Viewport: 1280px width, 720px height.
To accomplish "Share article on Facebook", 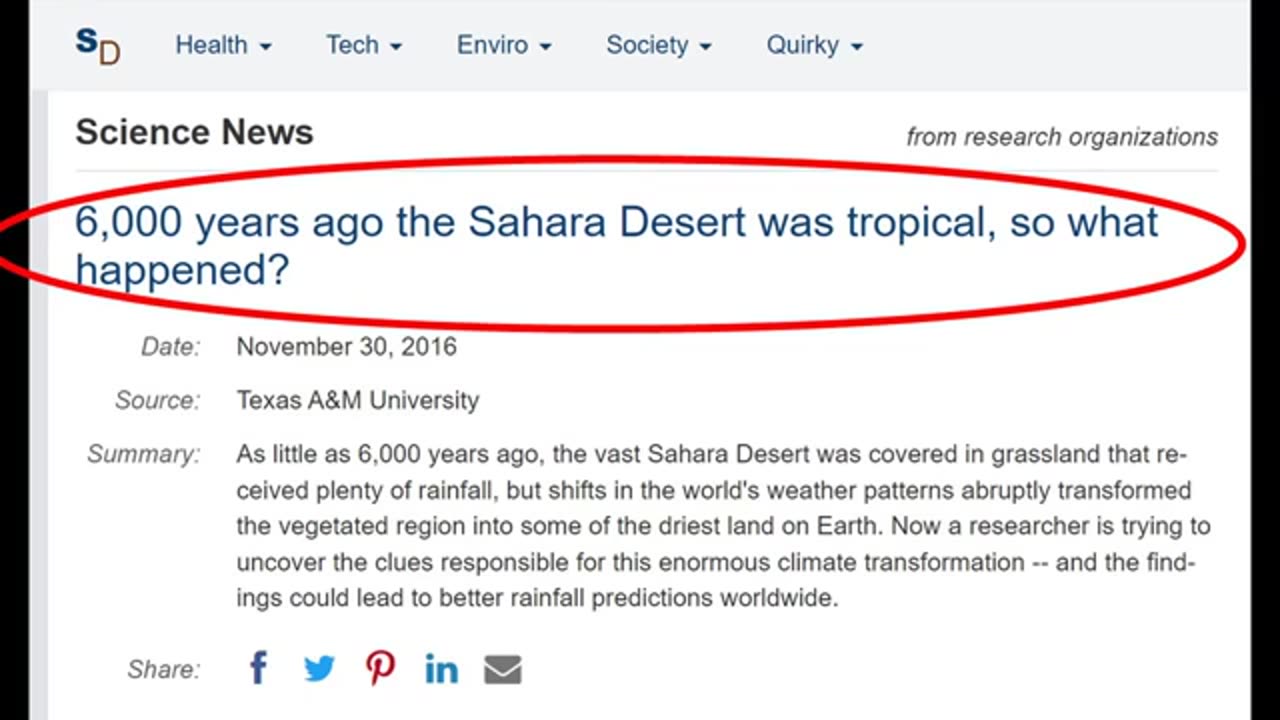I will click(x=258, y=668).
